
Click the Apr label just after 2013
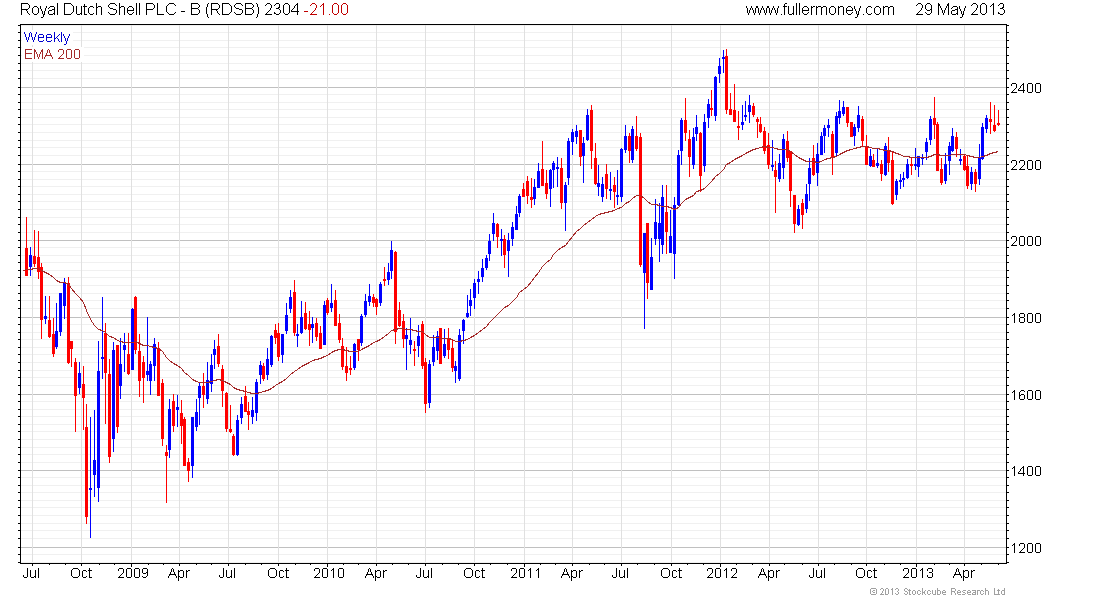pos(964,573)
